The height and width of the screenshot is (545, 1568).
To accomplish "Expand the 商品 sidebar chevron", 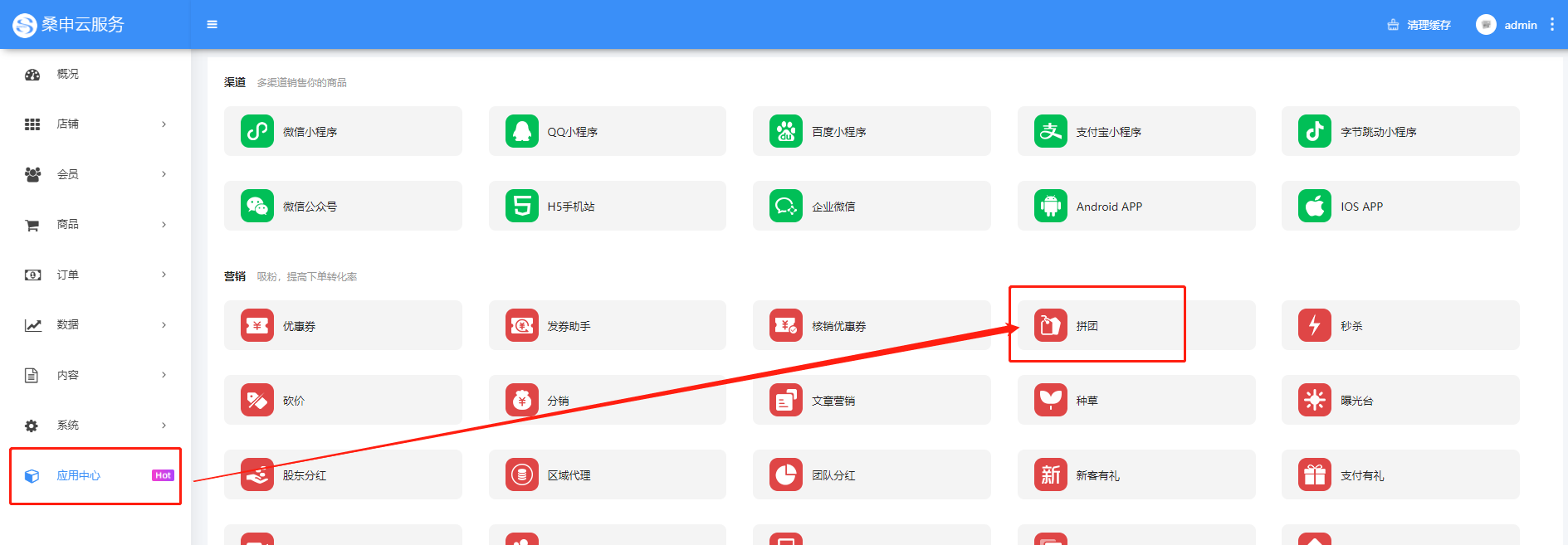I will (164, 225).
